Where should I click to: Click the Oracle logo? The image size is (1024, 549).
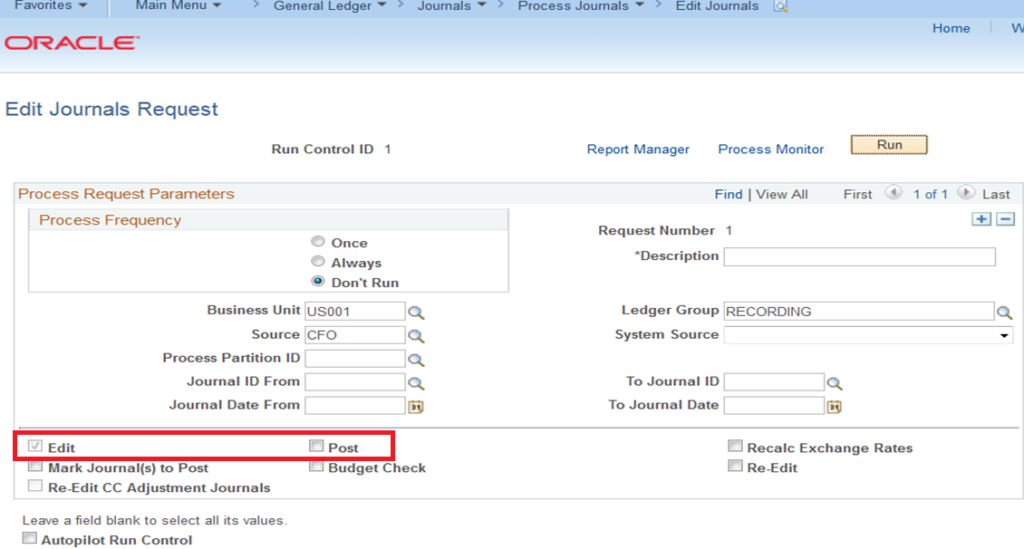coord(72,43)
